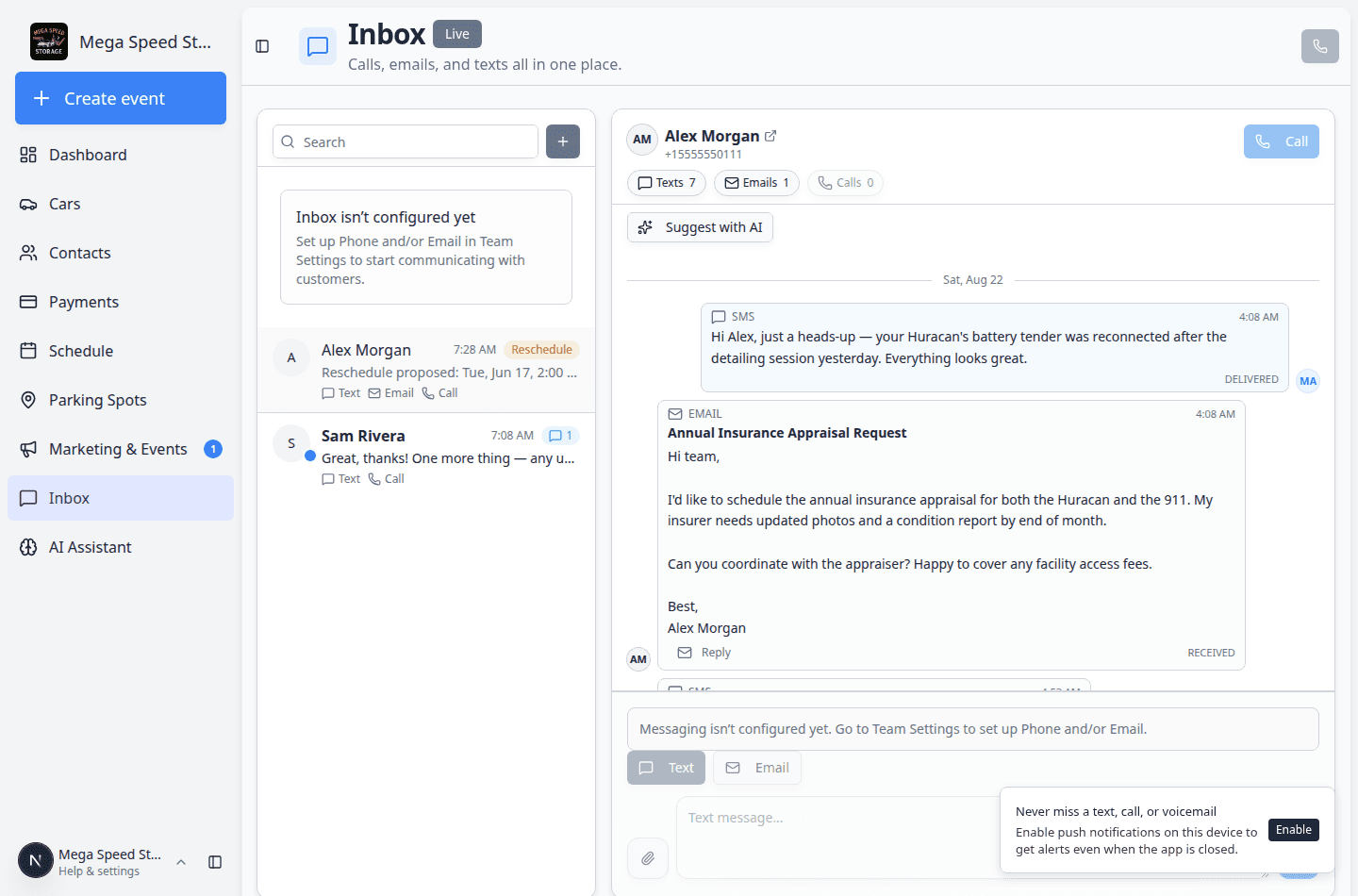Image resolution: width=1358 pixels, height=896 pixels.
Task: Collapse sidebar with the bottom panel icon
Action: coord(215,862)
